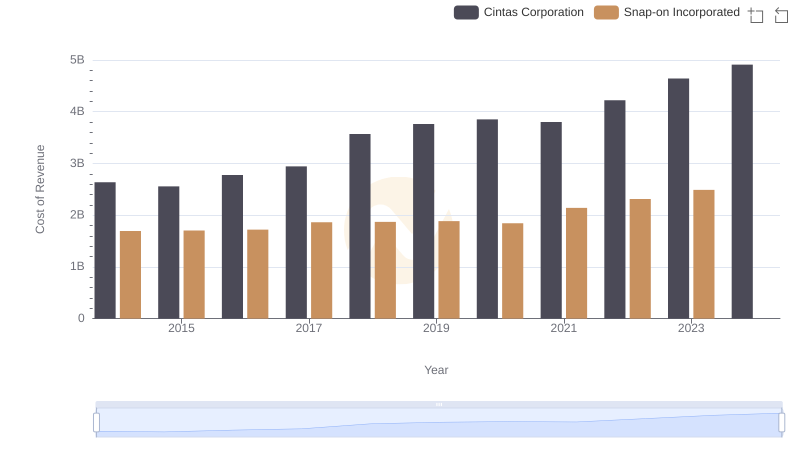800x461 pixels.
Task: Click the Year axis title
Action: (436, 370)
